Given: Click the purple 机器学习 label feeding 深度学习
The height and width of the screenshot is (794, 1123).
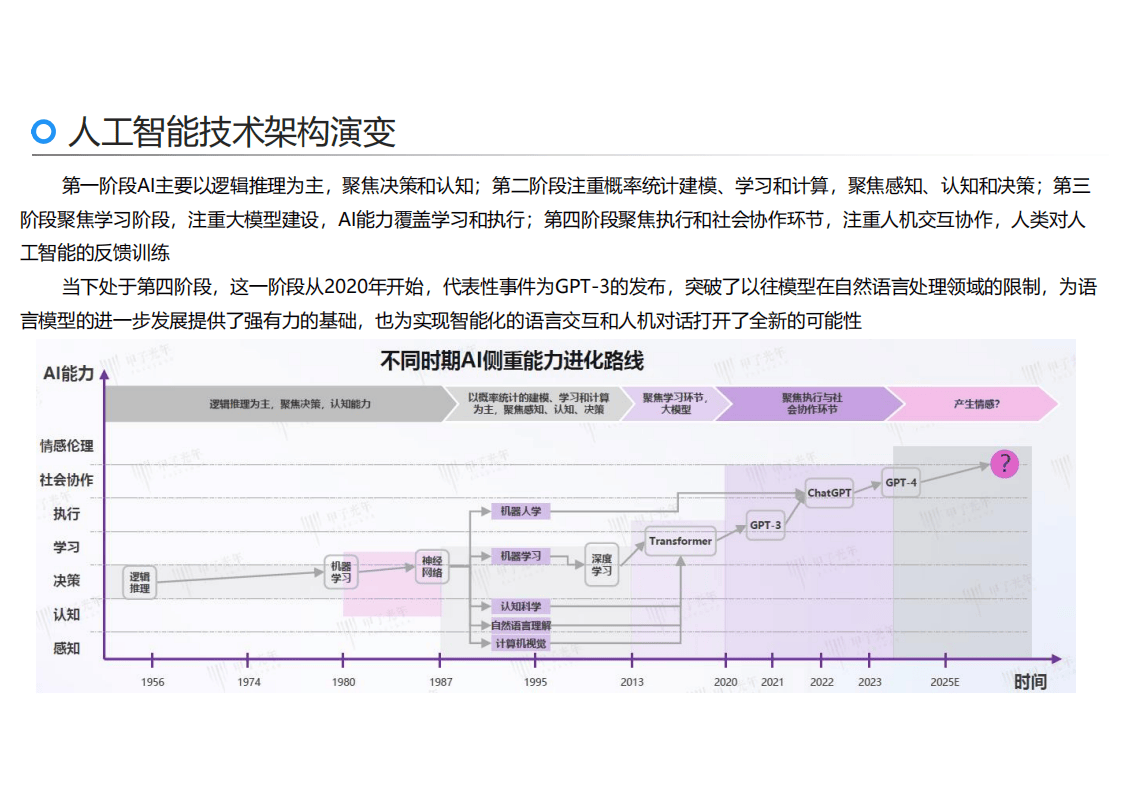Looking at the screenshot, I should (x=521, y=556).
